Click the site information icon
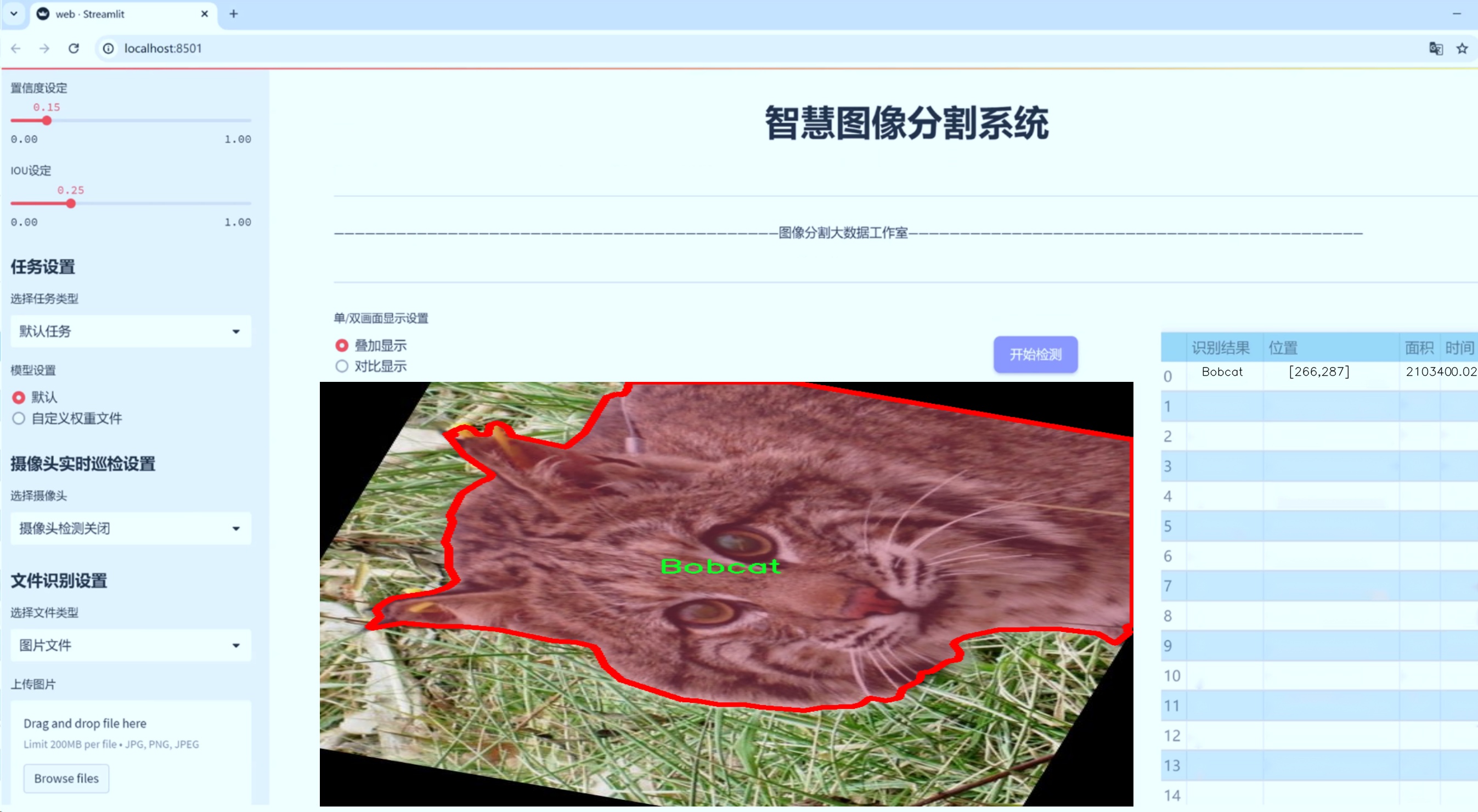Screen dimensions: 1478x812 (109, 48)
